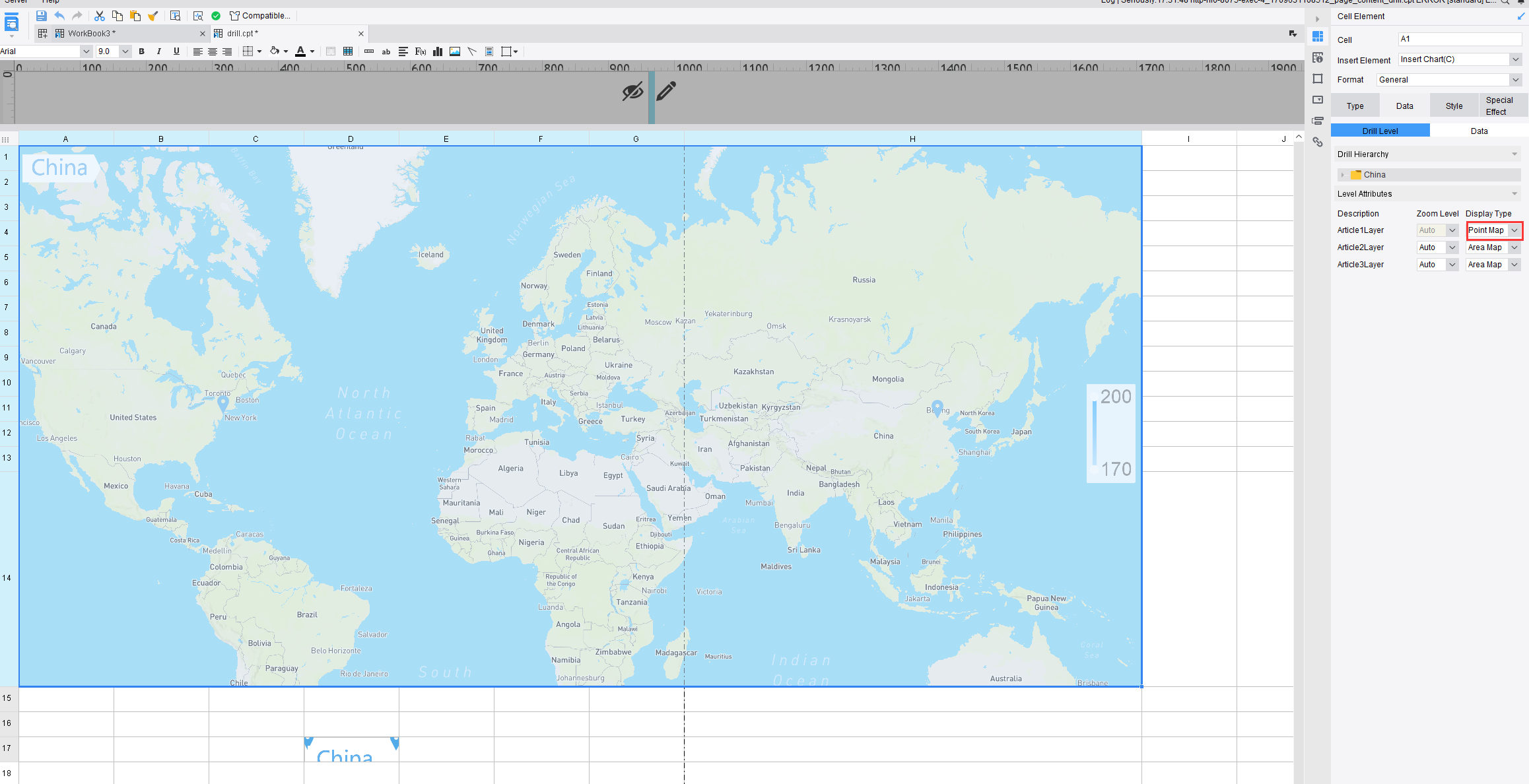Insert formula F(x) element
Viewport: 1529px width, 784px height.
[421, 51]
